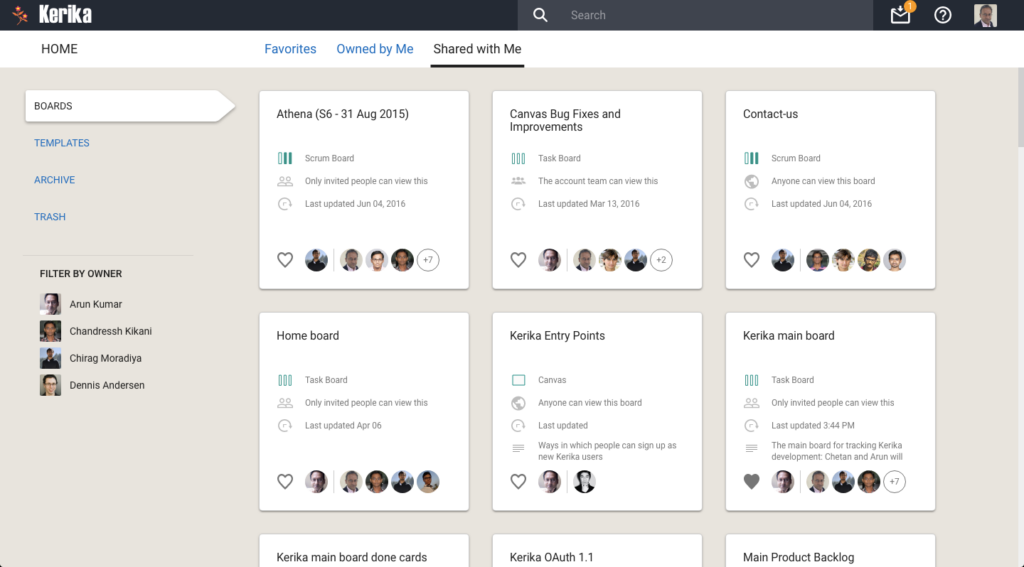Image resolution: width=1024 pixels, height=567 pixels.
Task: Select BOARDS in the sidebar
Action: [129, 106]
